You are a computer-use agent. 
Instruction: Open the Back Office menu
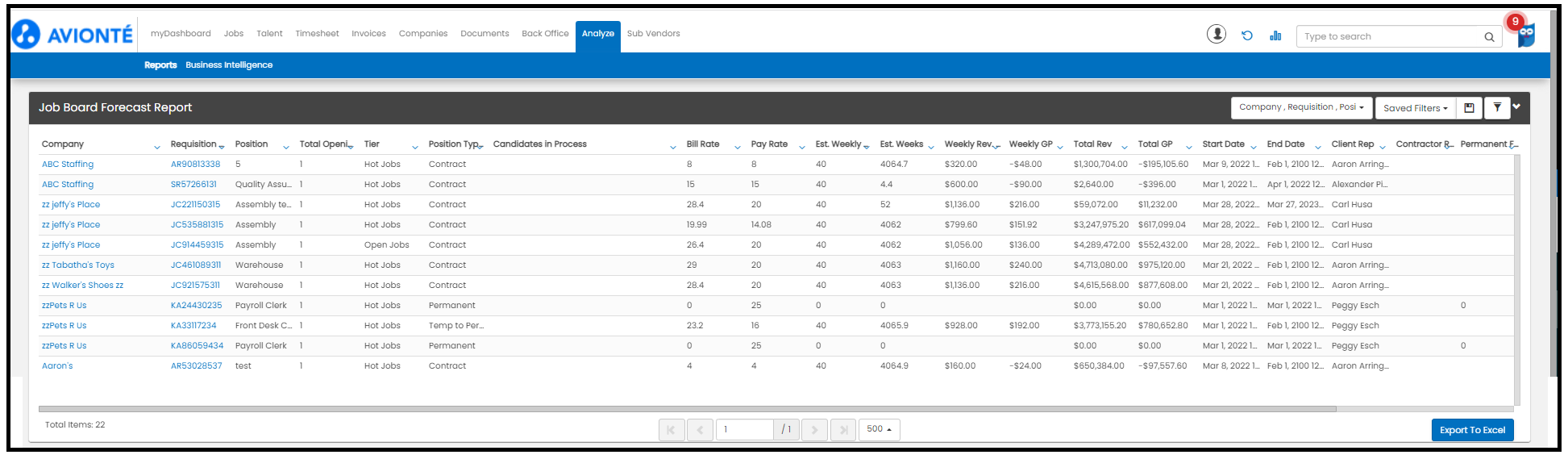coord(545,34)
